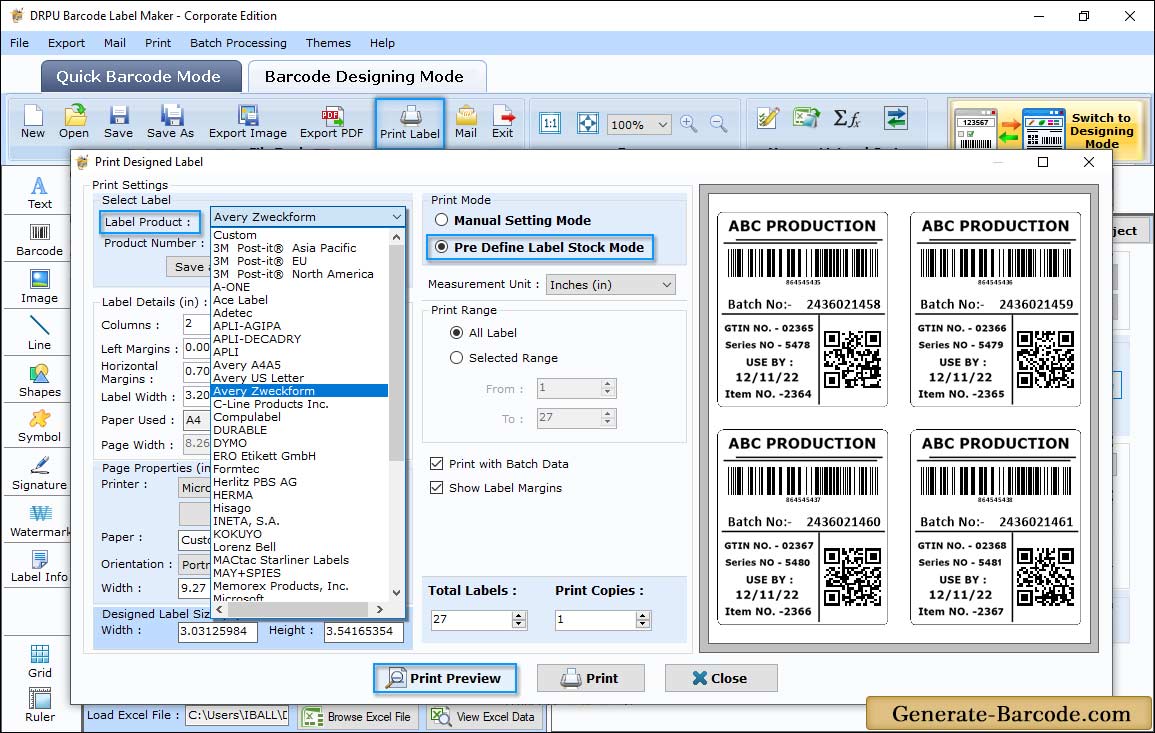1155x733 pixels.
Task: Pick Custom in label product list
Action: [235, 235]
